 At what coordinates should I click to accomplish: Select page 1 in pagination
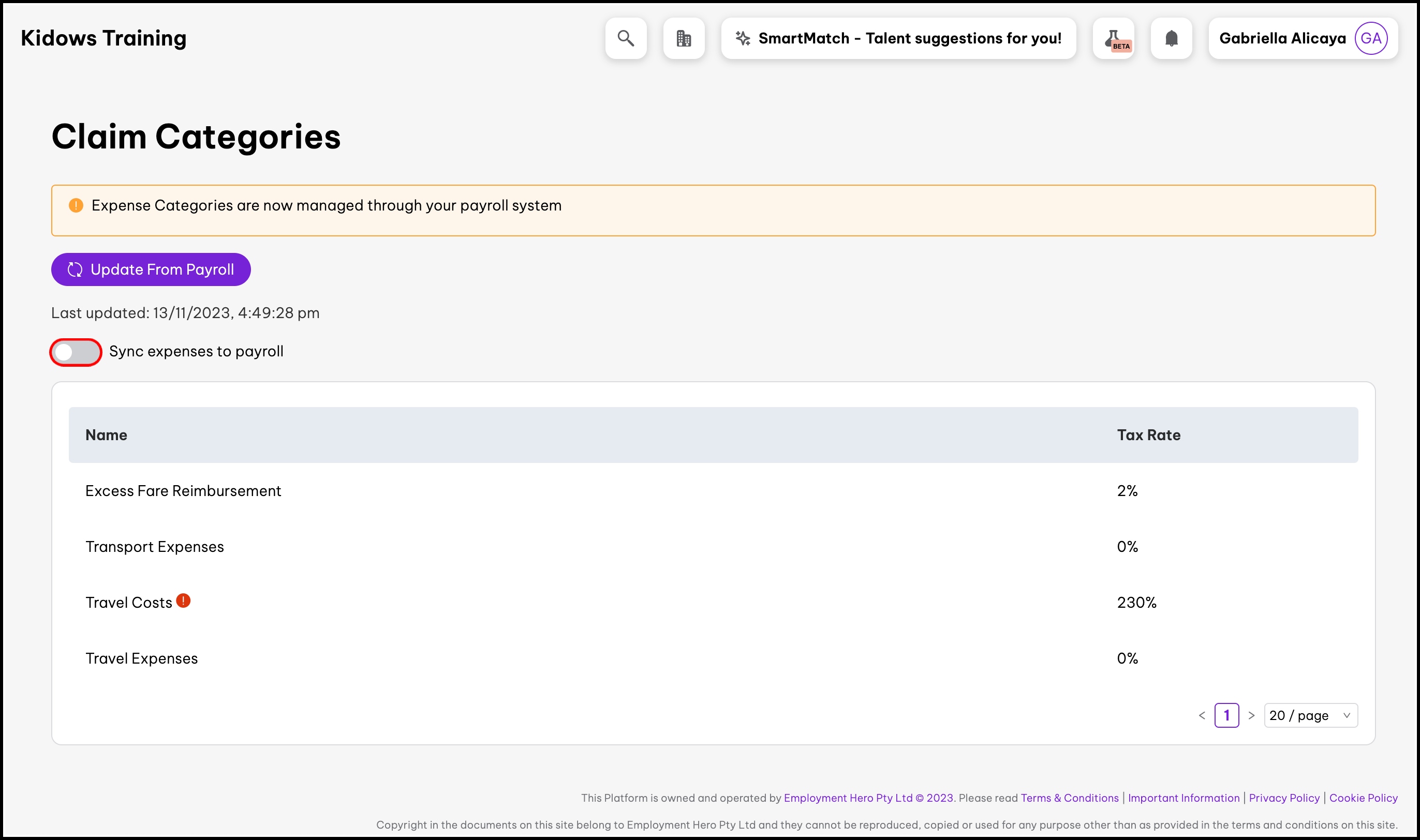click(x=1226, y=715)
